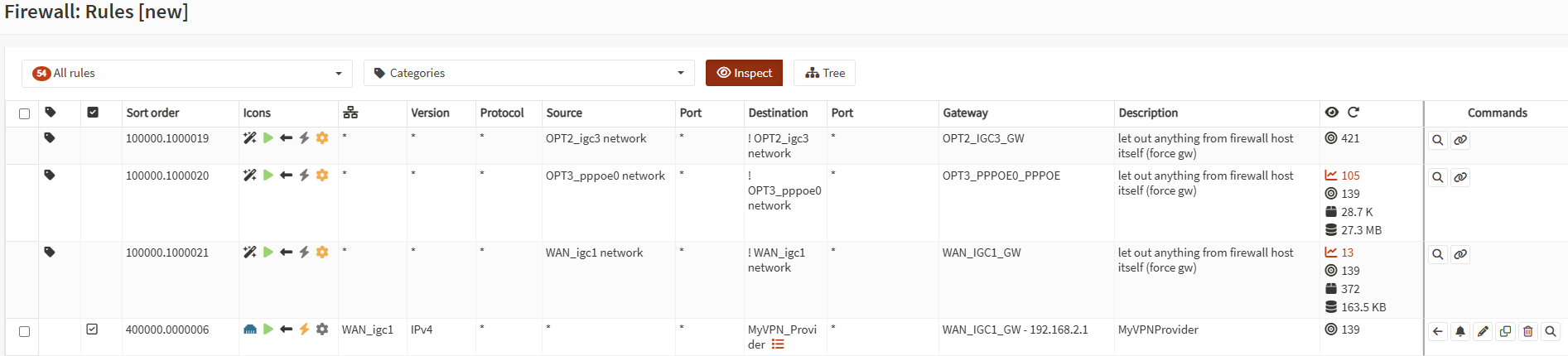
Task: Click the red 105 states link
Action: pos(1350,176)
